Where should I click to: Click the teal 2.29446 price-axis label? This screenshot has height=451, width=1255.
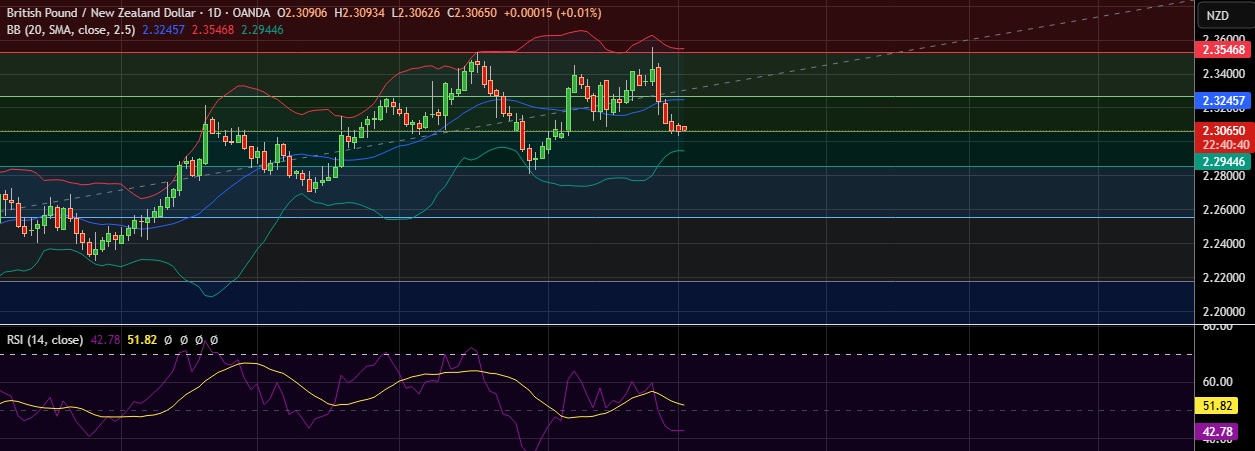click(1223, 161)
